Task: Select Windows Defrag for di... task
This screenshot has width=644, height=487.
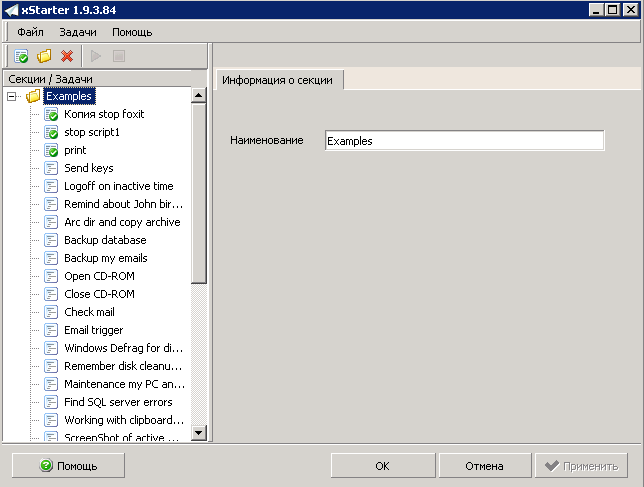Action: (x=124, y=348)
